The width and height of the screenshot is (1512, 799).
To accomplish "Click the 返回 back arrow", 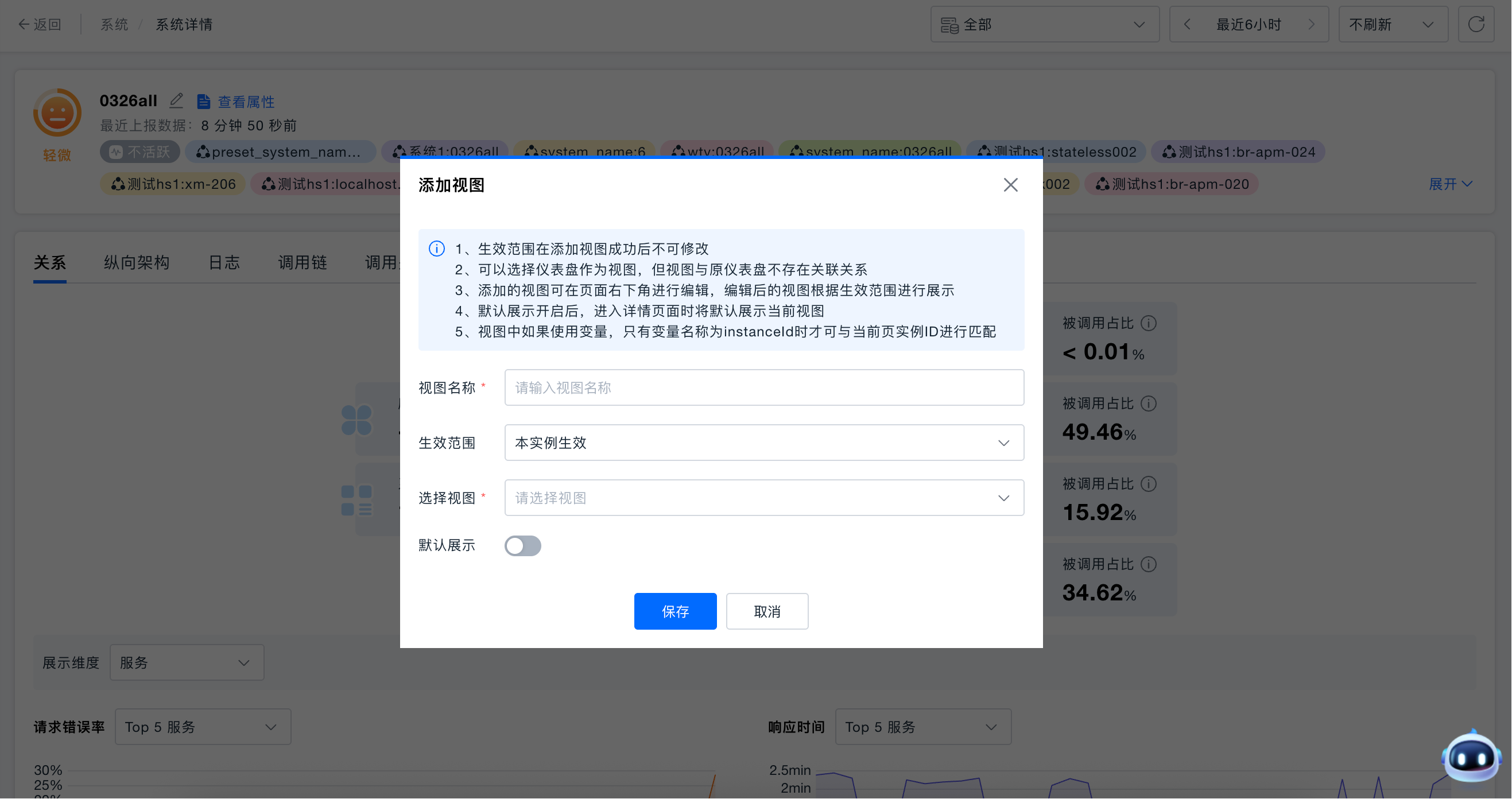I will [x=38, y=24].
